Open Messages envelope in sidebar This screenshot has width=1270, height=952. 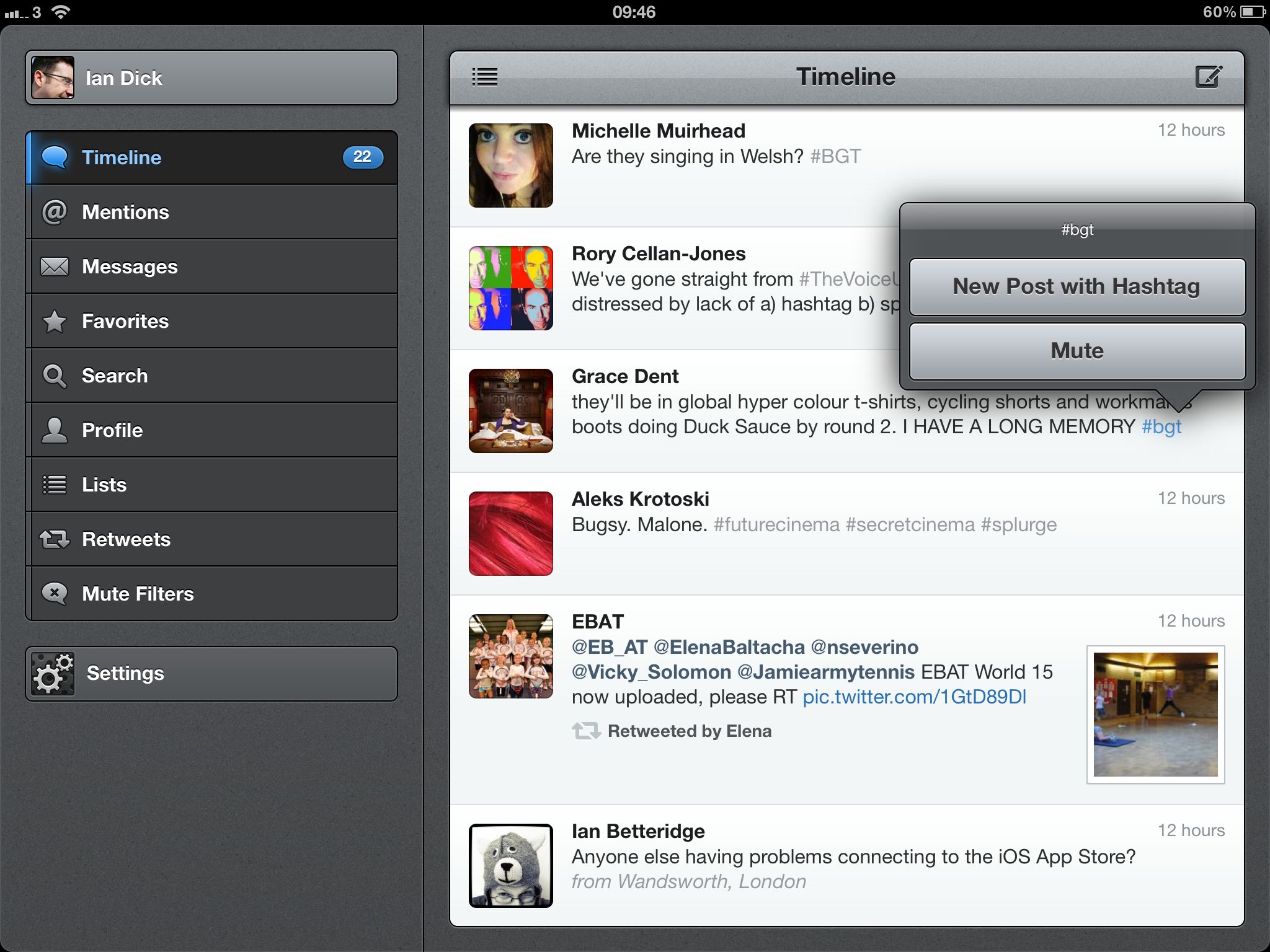point(211,267)
